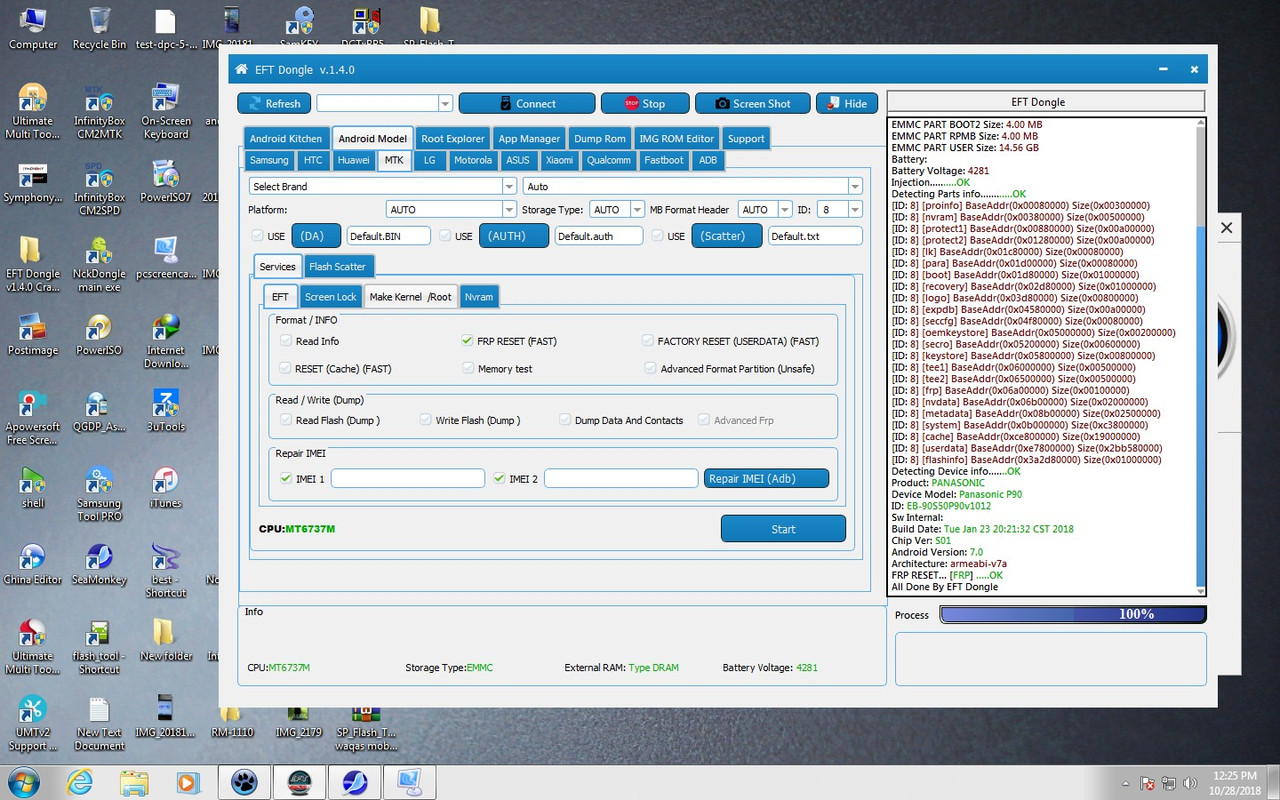Switch to Root Explorer tab
1280x800 pixels.
coord(453,139)
